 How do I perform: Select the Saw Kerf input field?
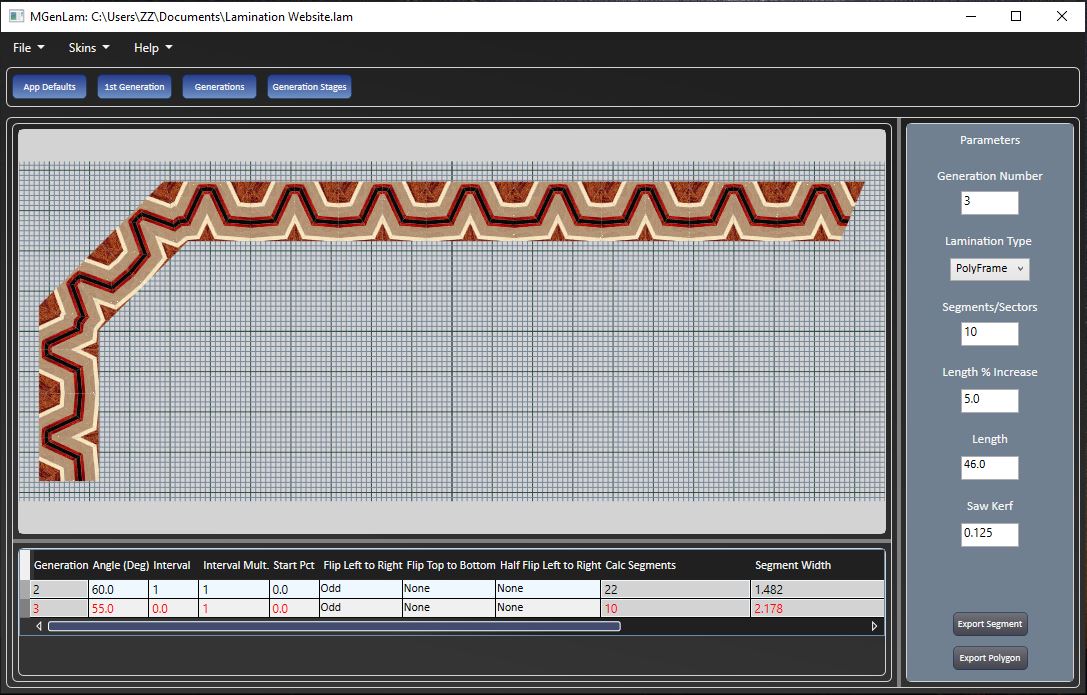point(989,534)
